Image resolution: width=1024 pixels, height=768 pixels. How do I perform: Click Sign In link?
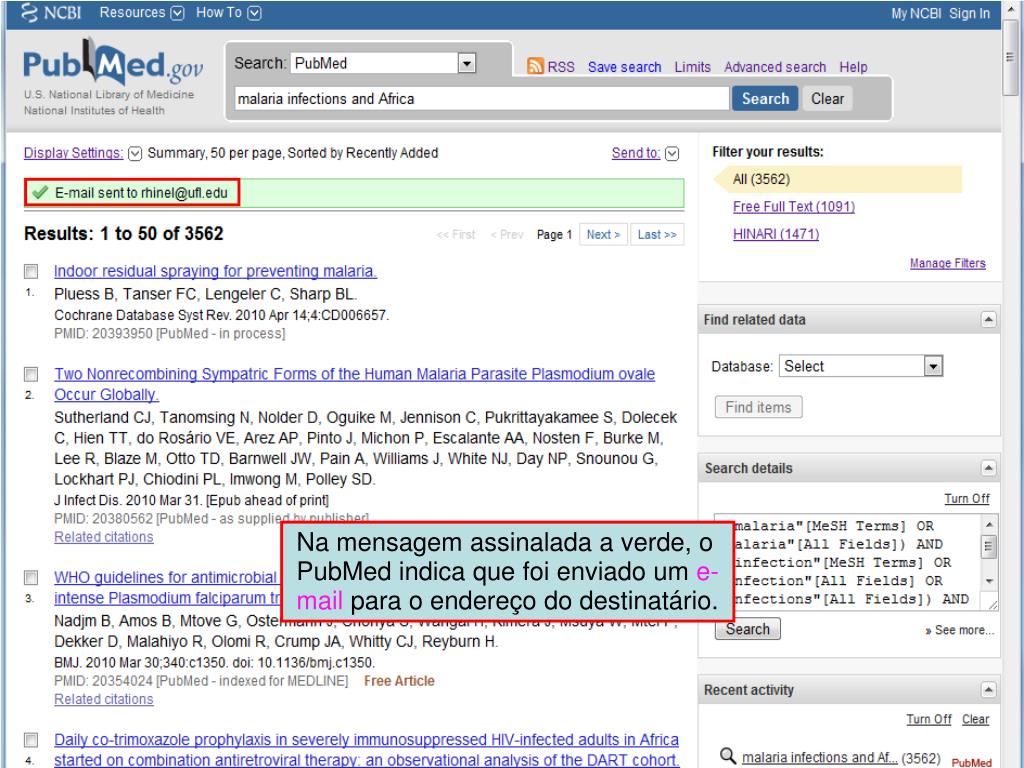[969, 13]
